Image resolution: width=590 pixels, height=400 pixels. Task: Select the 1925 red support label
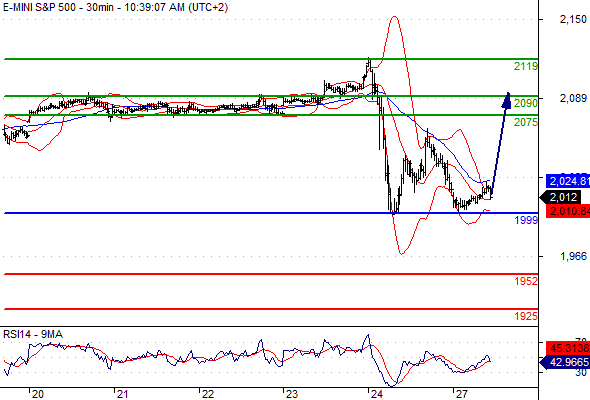526,316
